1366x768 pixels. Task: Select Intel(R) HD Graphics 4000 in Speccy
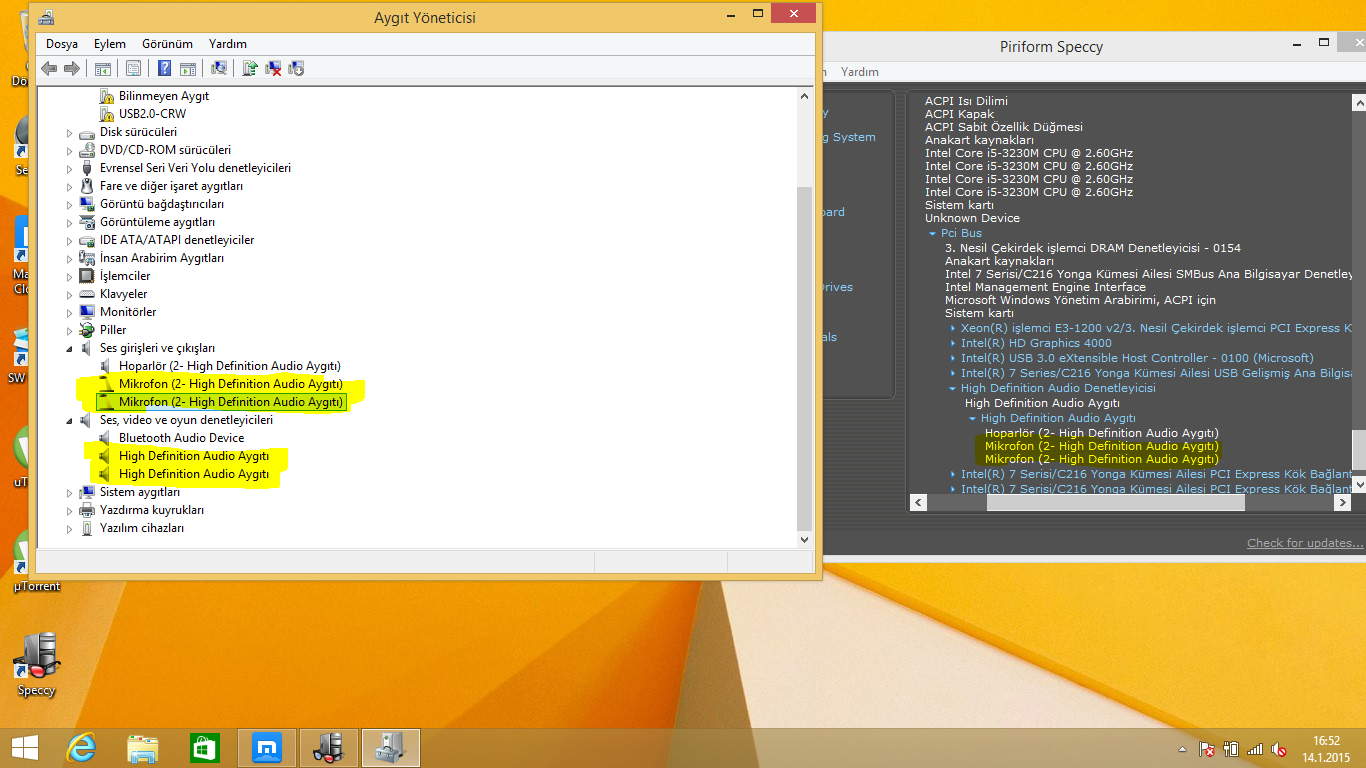(1035, 343)
